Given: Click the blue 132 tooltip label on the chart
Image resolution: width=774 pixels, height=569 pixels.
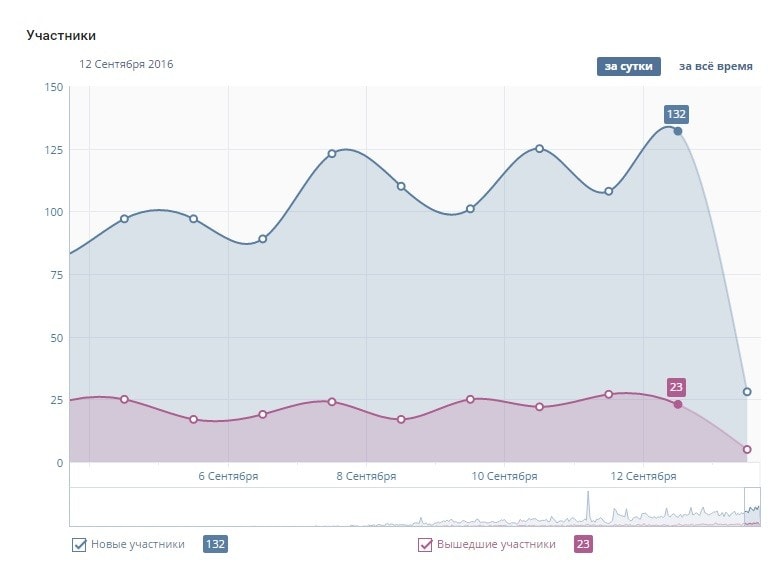Looking at the screenshot, I should (x=677, y=114).
